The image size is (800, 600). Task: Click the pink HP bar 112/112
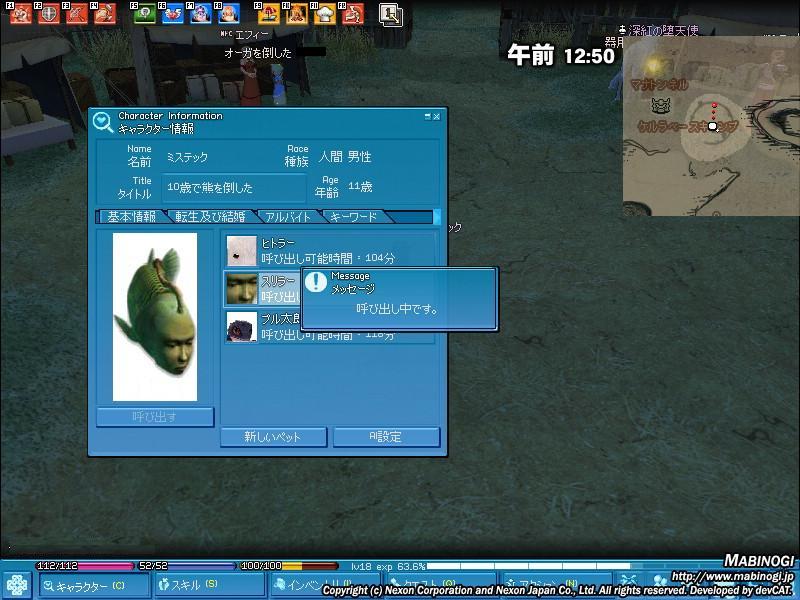(85, 566)
